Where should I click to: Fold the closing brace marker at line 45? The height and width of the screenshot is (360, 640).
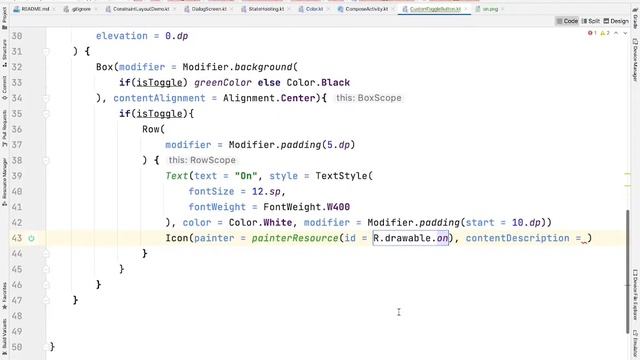coord(46,269)
